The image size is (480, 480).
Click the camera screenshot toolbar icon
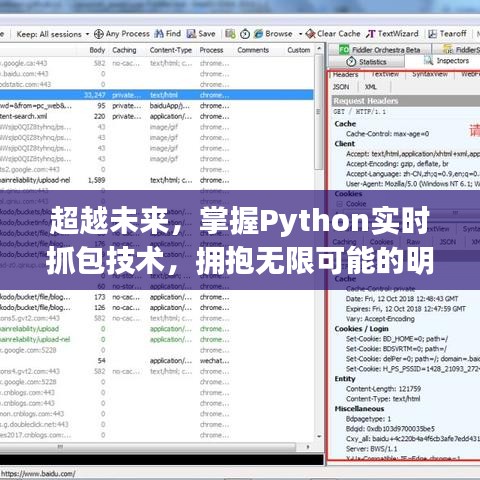point(230,34)
